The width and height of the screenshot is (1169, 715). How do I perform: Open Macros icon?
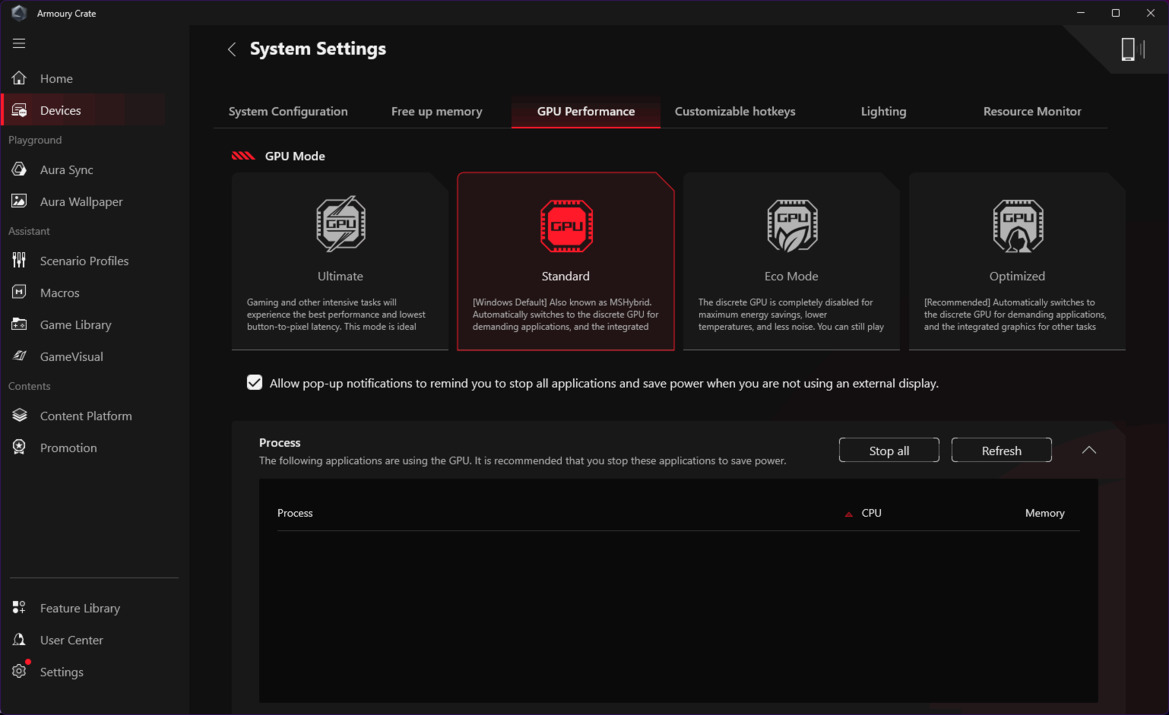click(19, 292)
